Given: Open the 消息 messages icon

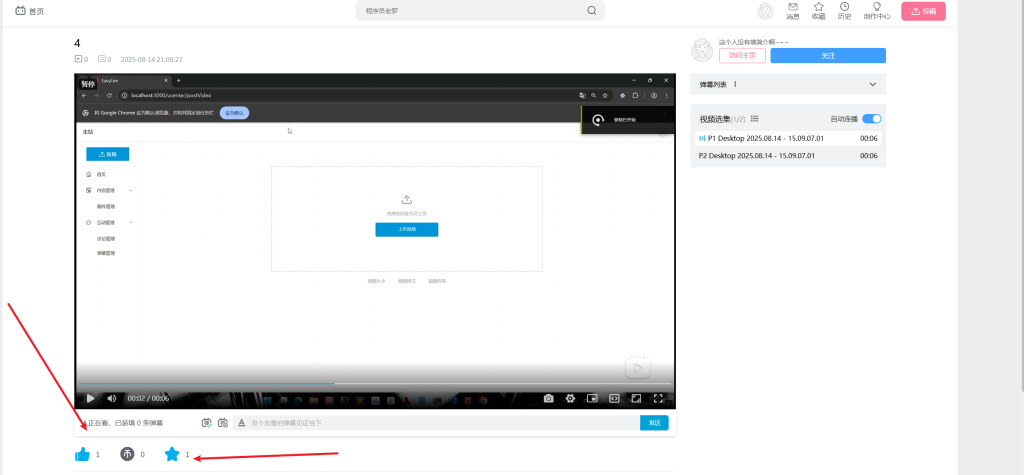Looking at the screenshot, I should click(793, 11).
